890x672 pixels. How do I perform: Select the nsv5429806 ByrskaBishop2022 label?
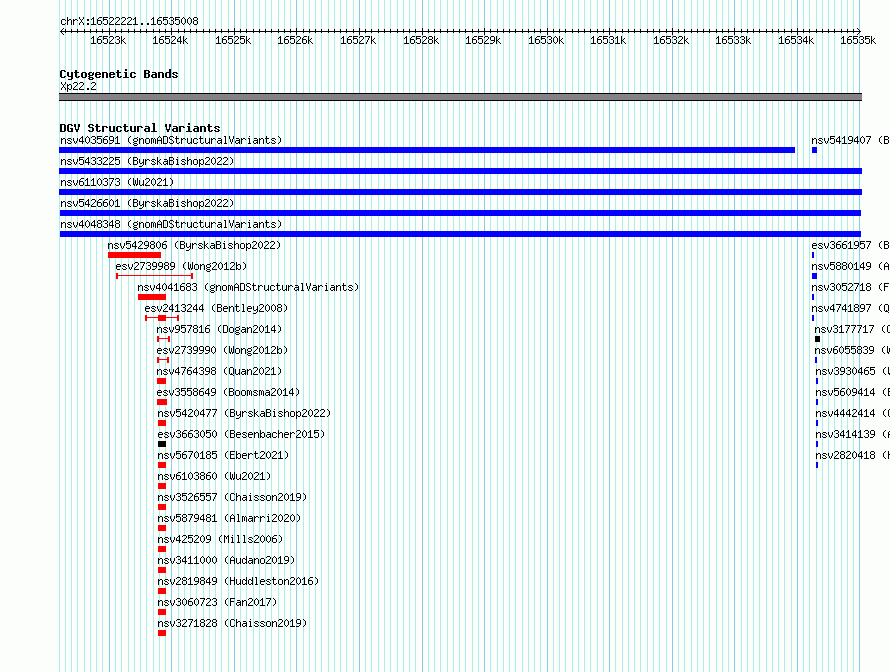click(x=194, y=245)
